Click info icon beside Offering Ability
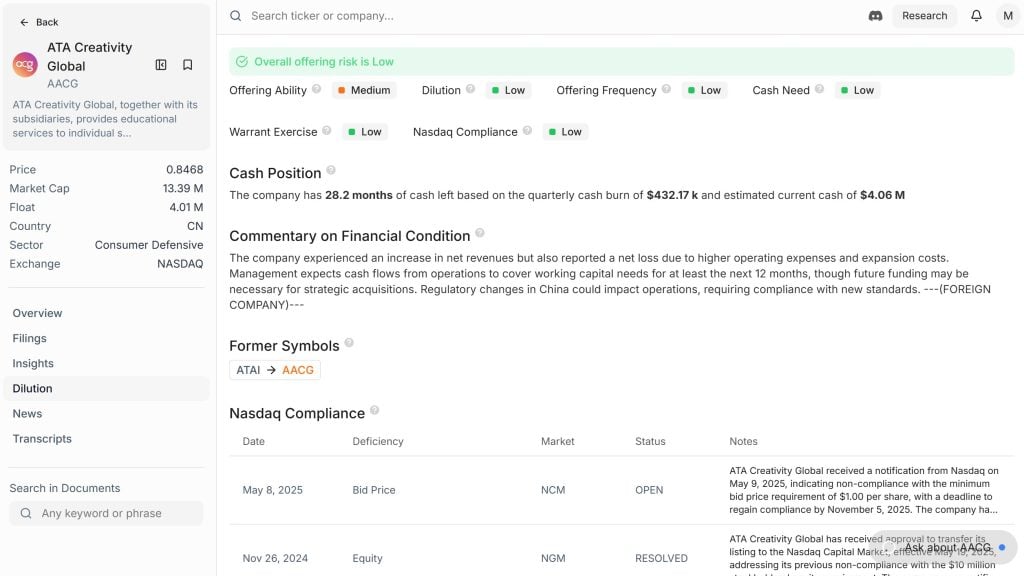The width and height of the screenshot is (1024, 576). [x=317, y=89]
